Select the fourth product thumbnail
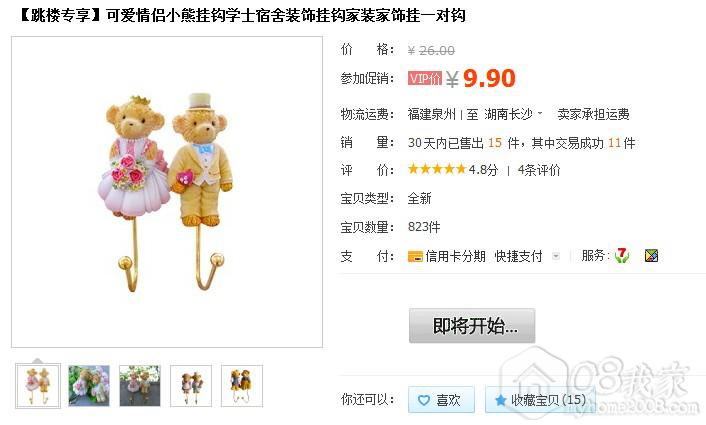The height and width of the screenshot is (425, 706). click(x=191, y=386)
